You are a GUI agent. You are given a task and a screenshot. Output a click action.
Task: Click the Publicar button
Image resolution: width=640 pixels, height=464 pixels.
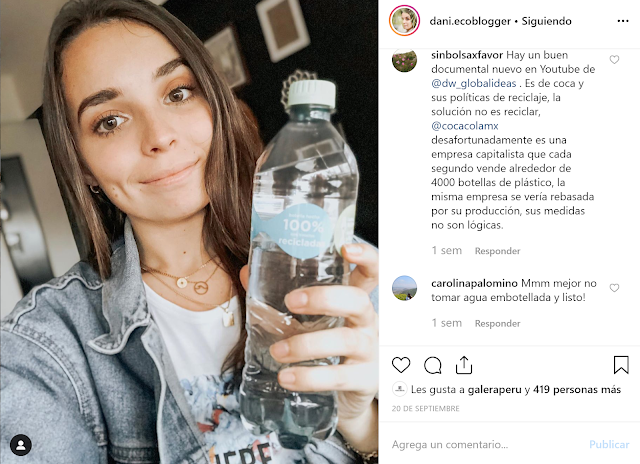(x=609, y=444)
